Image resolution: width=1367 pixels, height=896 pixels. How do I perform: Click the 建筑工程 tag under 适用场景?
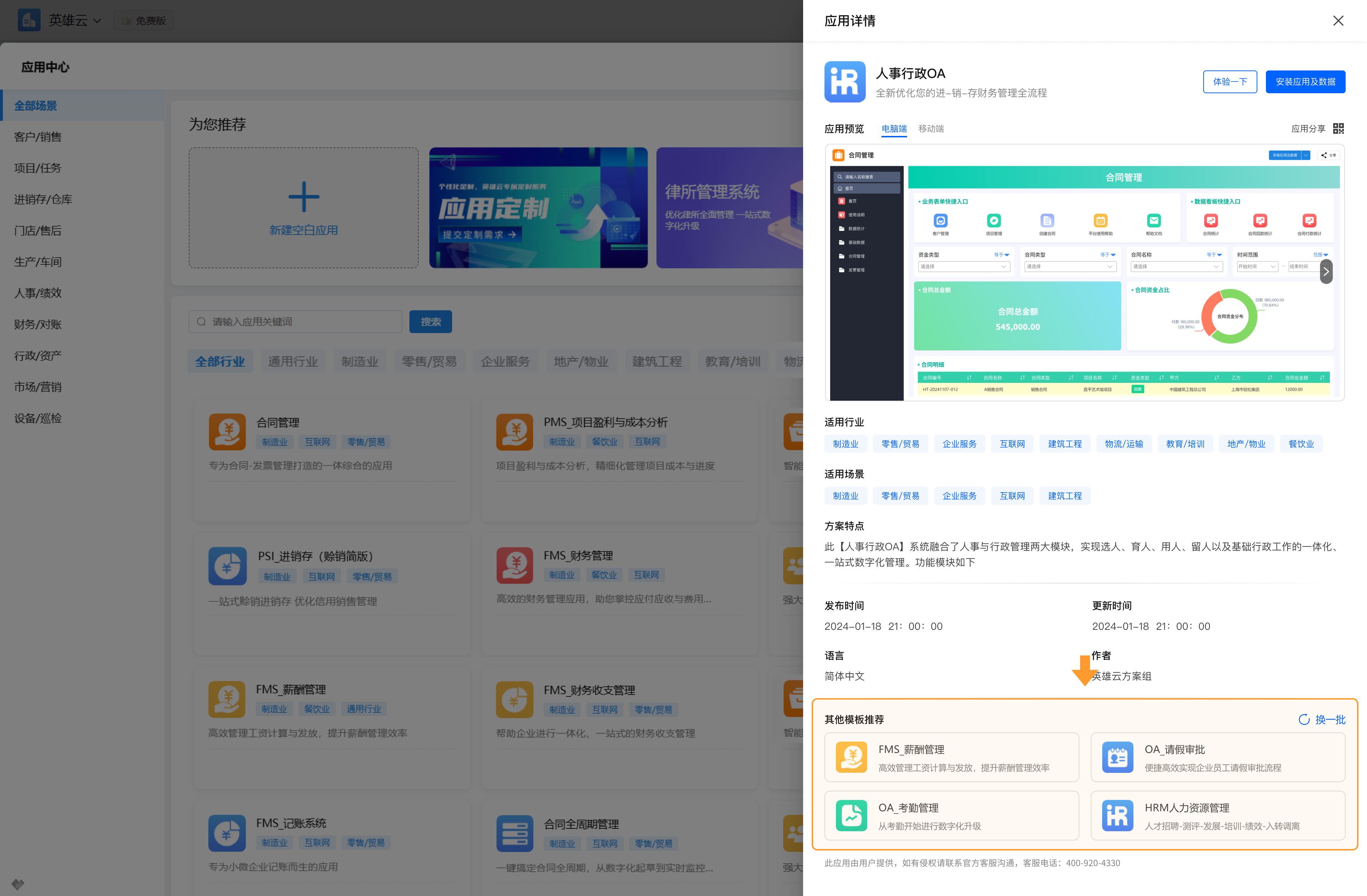tap(1064, 495)
